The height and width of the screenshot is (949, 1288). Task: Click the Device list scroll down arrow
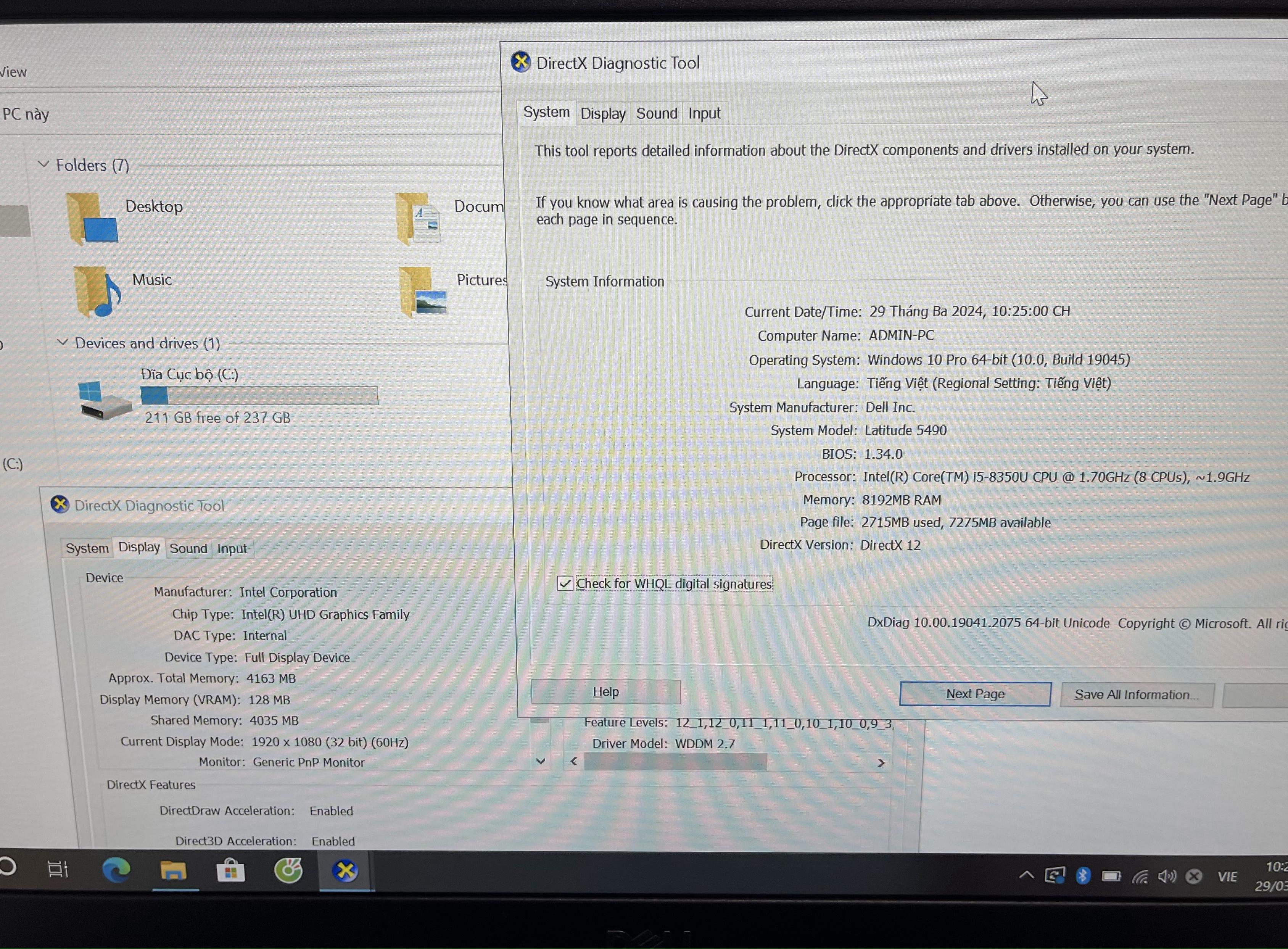[x=540, y=761]
